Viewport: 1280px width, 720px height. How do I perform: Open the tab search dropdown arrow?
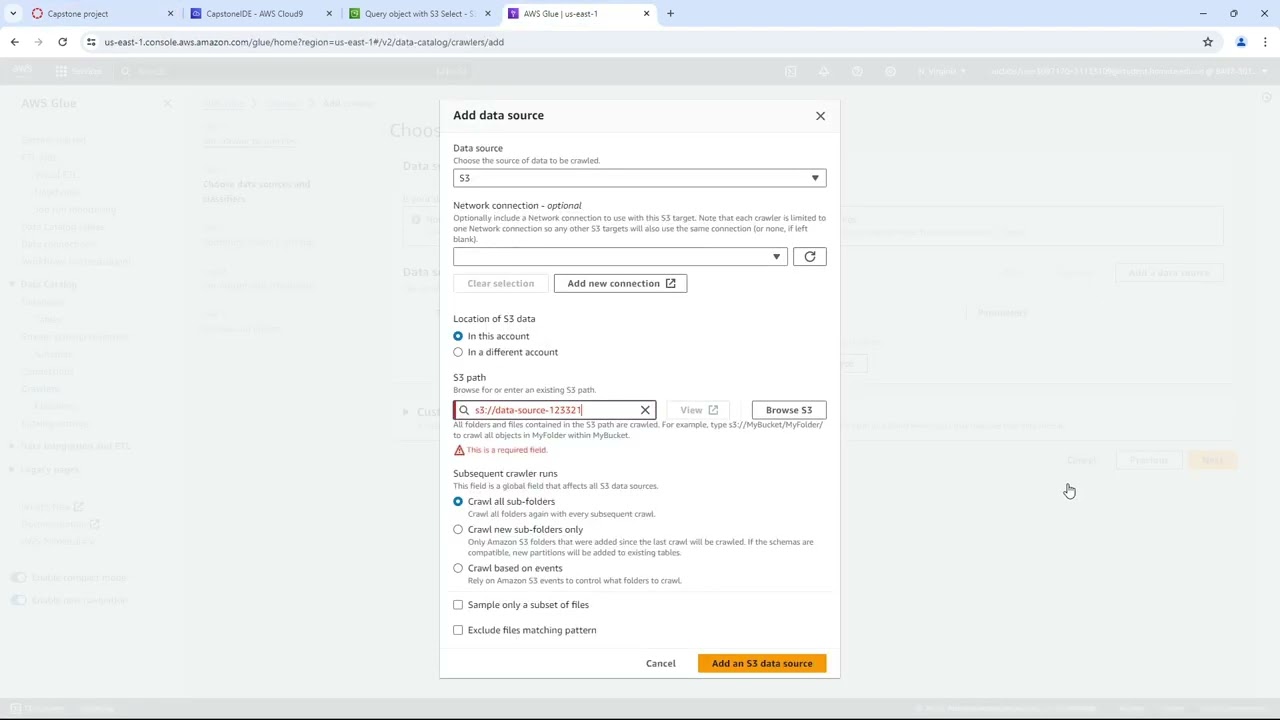(x=13, y=14)
